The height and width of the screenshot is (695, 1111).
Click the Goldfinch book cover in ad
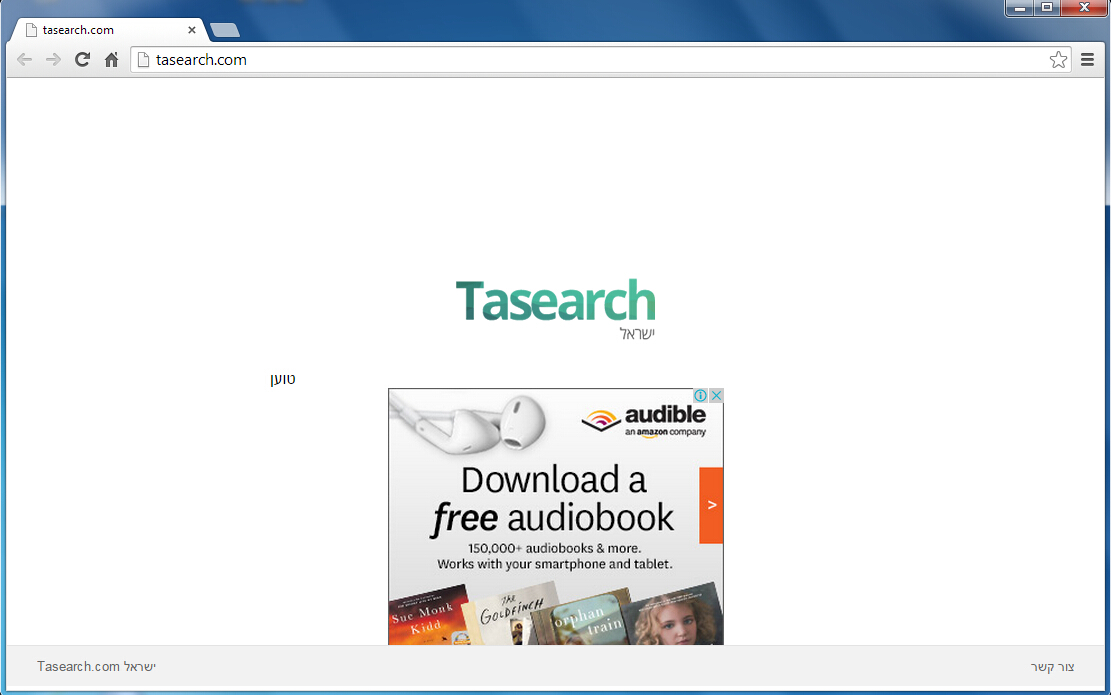pos(512,614)
